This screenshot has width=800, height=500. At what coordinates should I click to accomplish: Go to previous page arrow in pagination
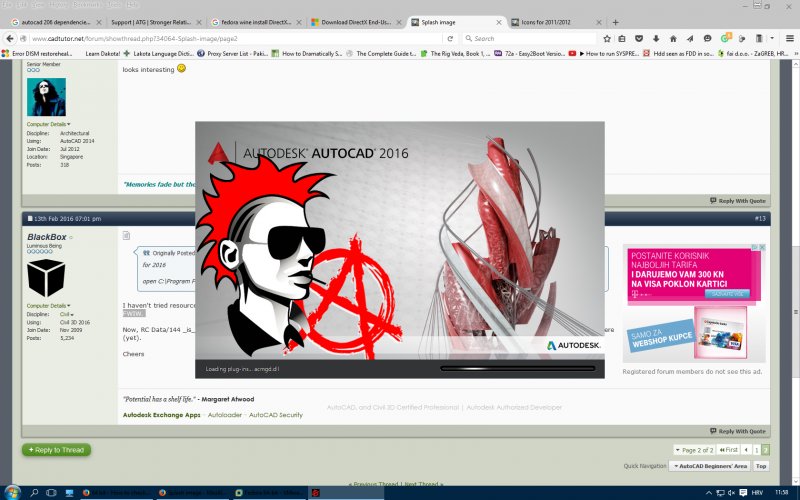click(746, 450)
